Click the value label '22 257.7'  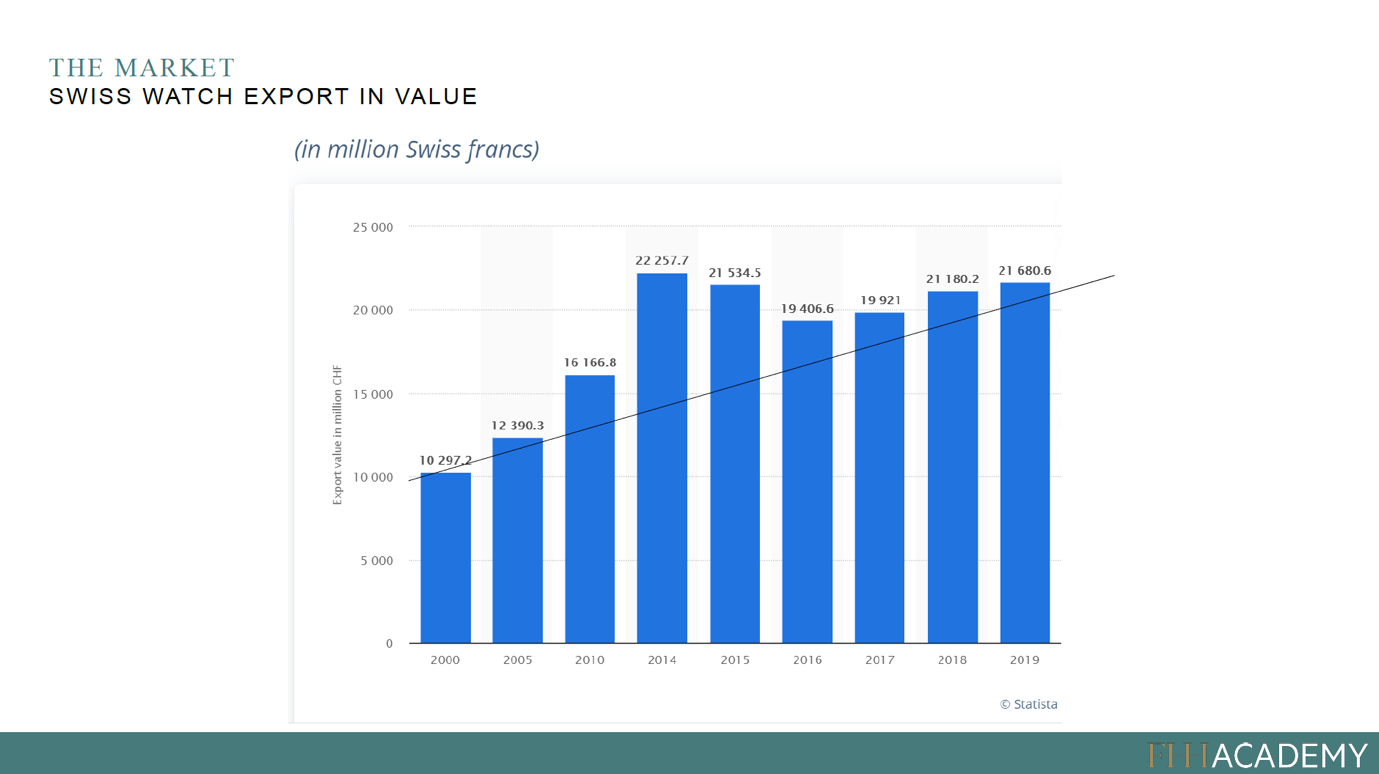pyautogui.click(x=662, y=261)
